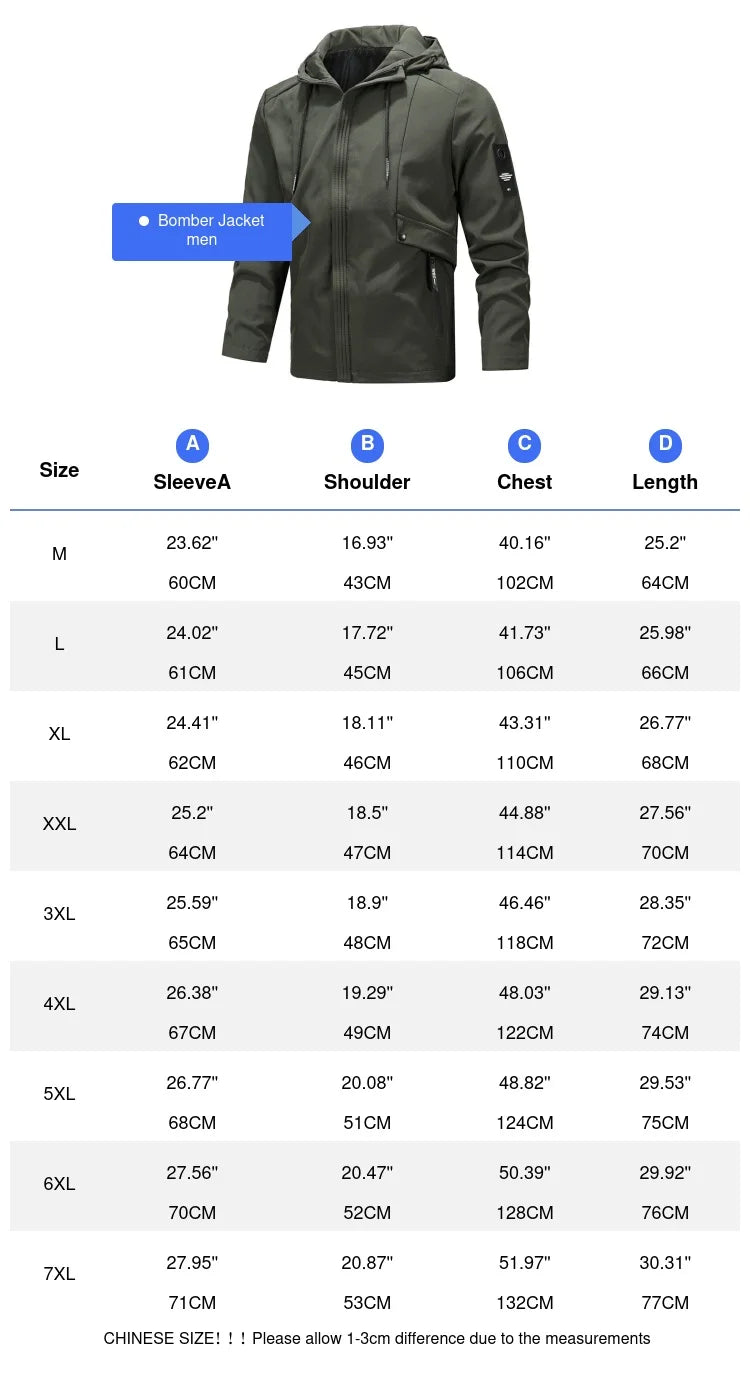Click the sleeve patch on the jacket
Image resolution: width=750 pixels, height=1400 pixels.
point(505,170)
